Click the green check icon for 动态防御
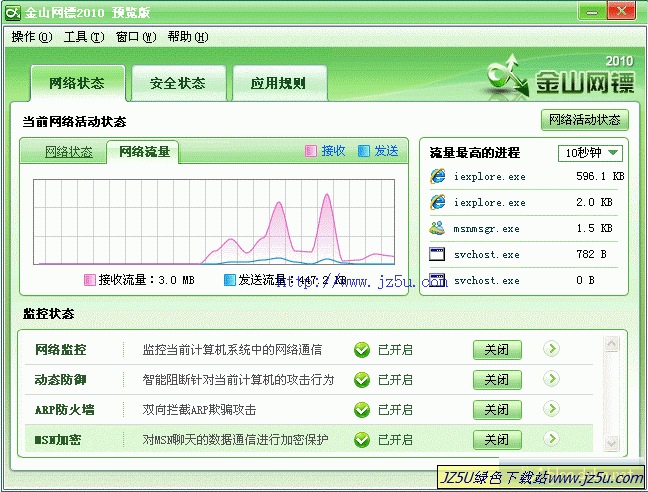Image resolution: width=648 pixels, height=492 pixels. point(362,380)
